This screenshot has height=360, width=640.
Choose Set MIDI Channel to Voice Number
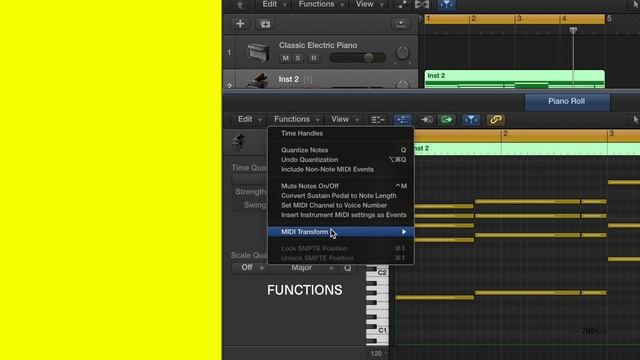coord(341,205)
